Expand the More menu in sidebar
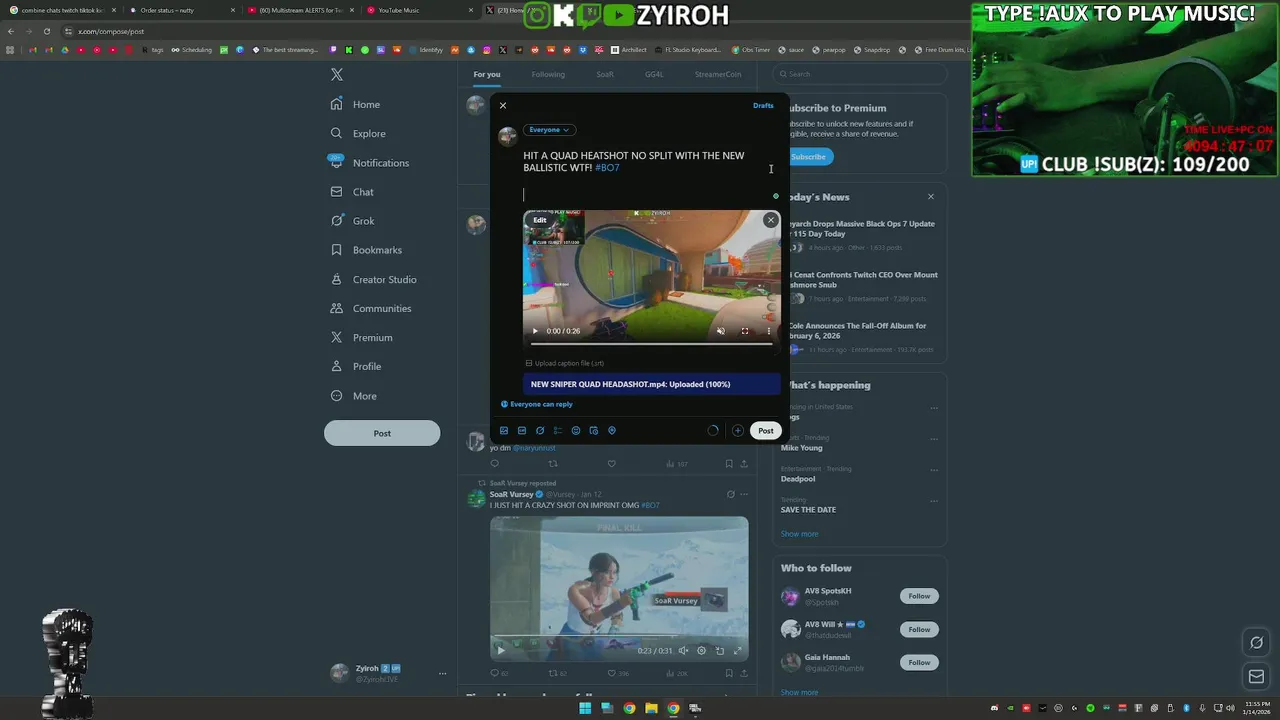Image resolution: width=1280 pixels, height=720 pixels. 353,396
